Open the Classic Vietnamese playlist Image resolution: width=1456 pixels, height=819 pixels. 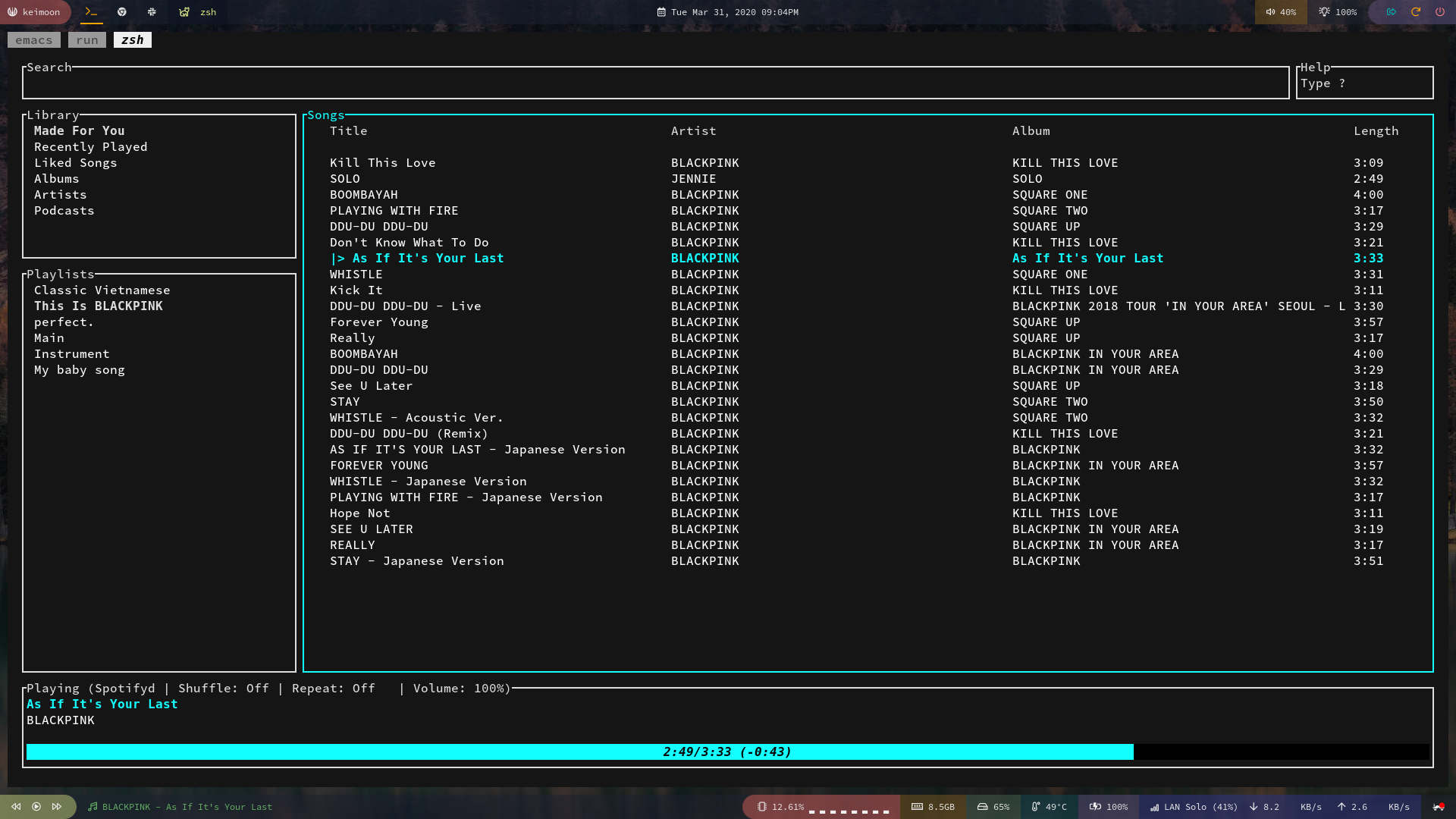coord(102,290)
